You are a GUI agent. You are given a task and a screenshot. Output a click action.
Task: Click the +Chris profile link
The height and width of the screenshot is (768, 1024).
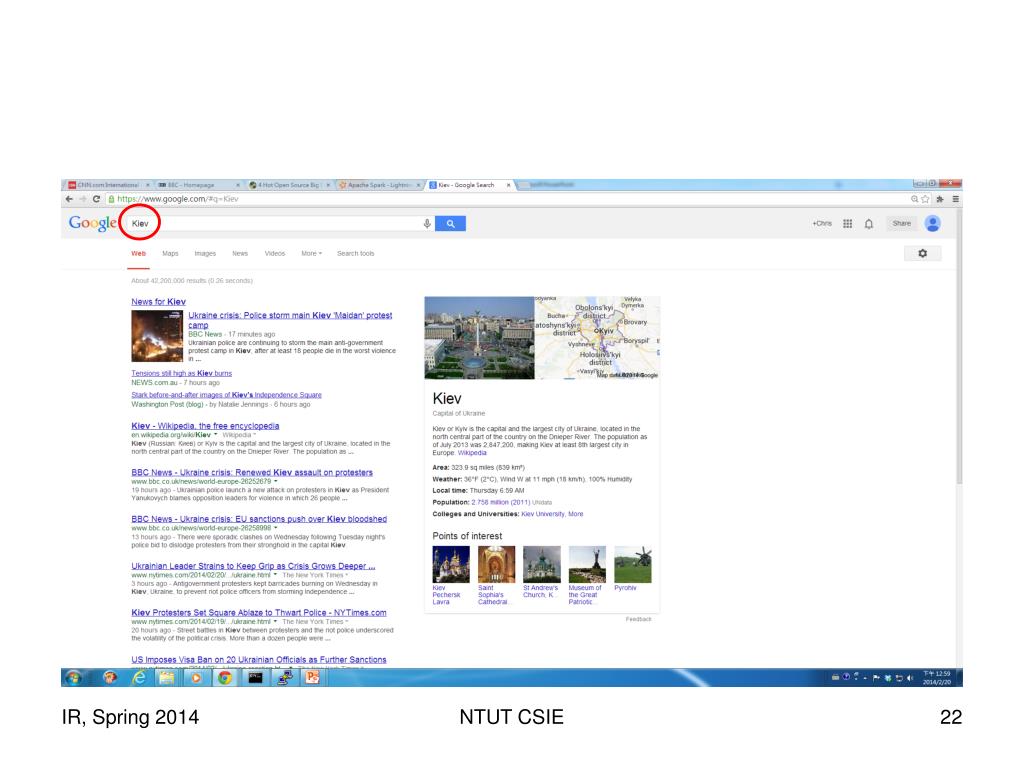822,223
